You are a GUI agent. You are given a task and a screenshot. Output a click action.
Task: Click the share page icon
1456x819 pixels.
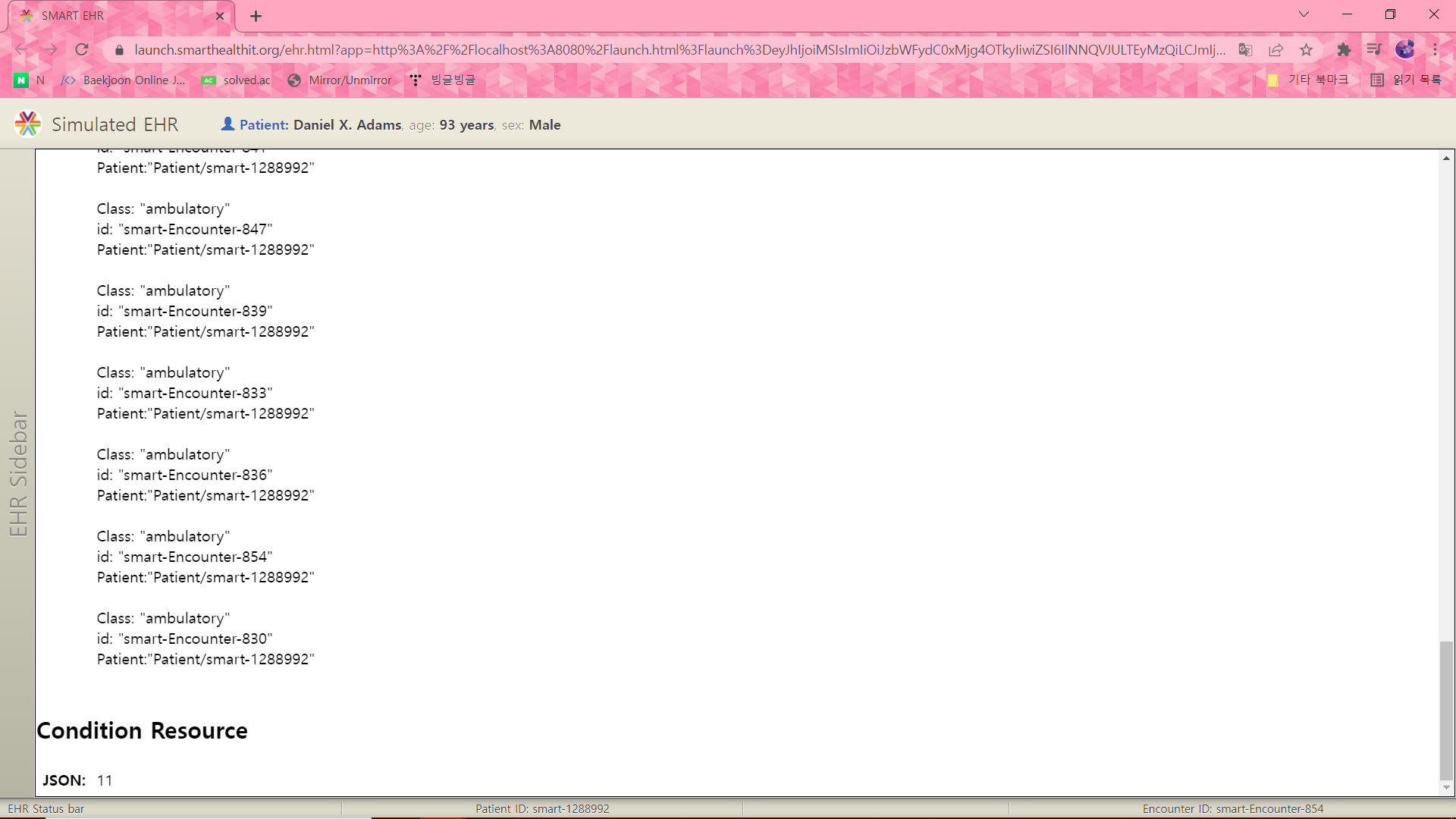pyautogui.click(x=1276, y=50)
